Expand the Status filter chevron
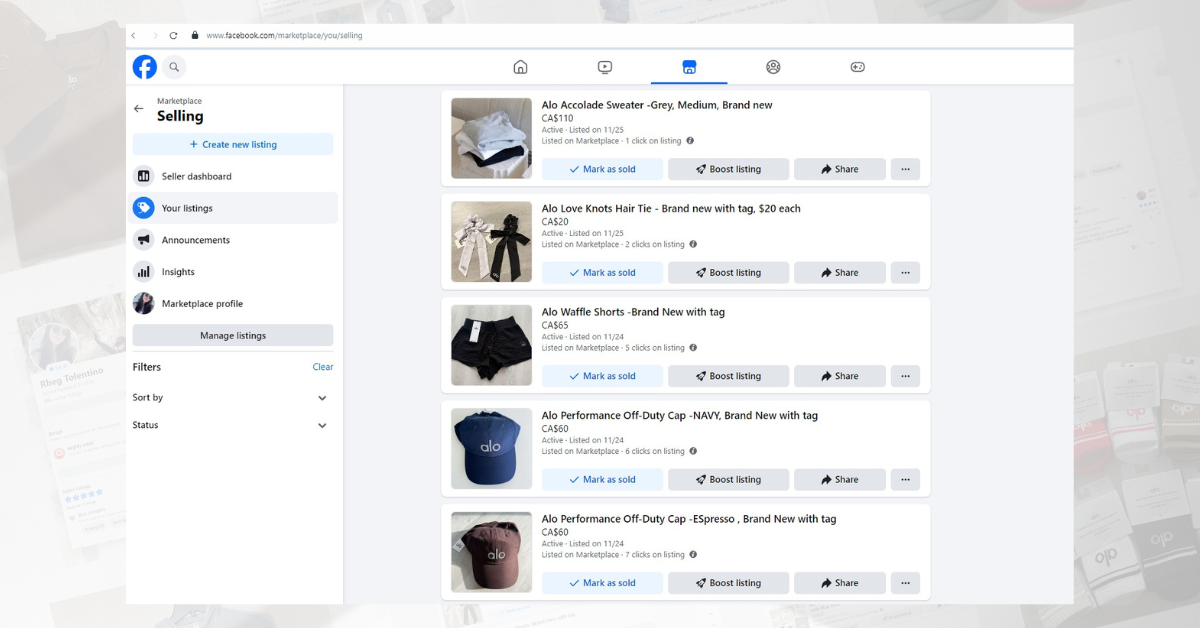This screenshot has height=628, width=1200. tap(322, 426)
